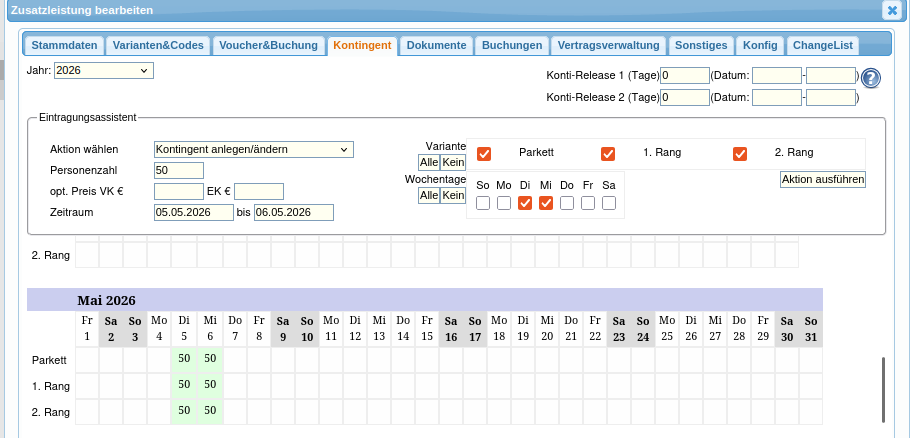
Task: Click the blue help question mark icon
Action: coord(870,78)
